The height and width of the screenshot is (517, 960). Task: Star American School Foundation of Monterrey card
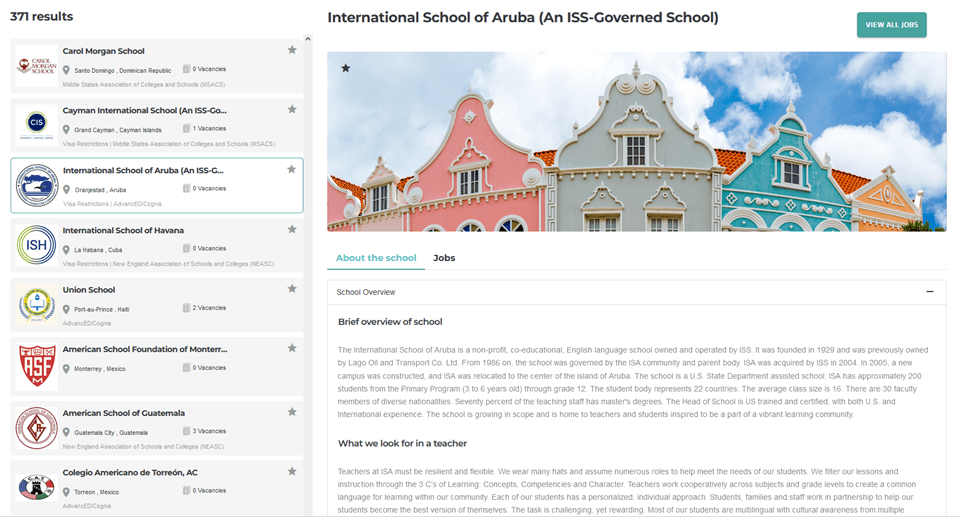[292, 349]
